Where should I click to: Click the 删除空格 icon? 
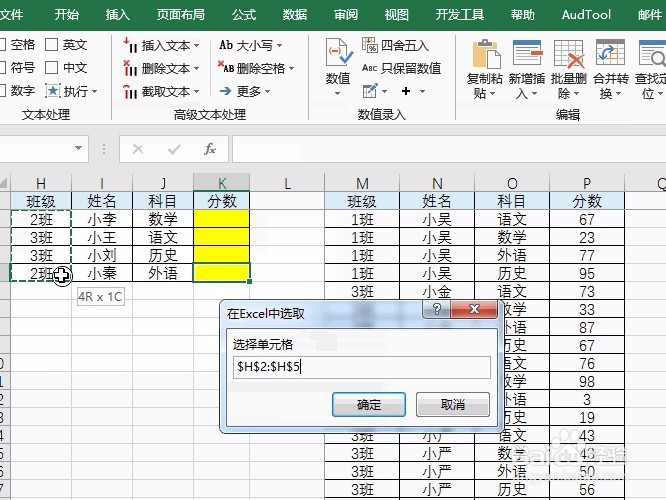pyautogui.click(x=226, y=68)
